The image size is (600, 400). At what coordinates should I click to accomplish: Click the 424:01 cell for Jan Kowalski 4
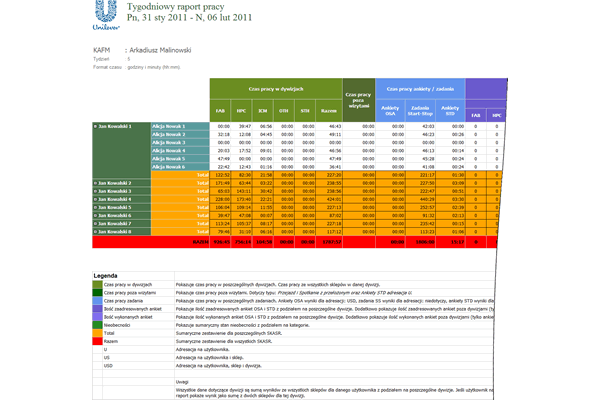point(329,199)
